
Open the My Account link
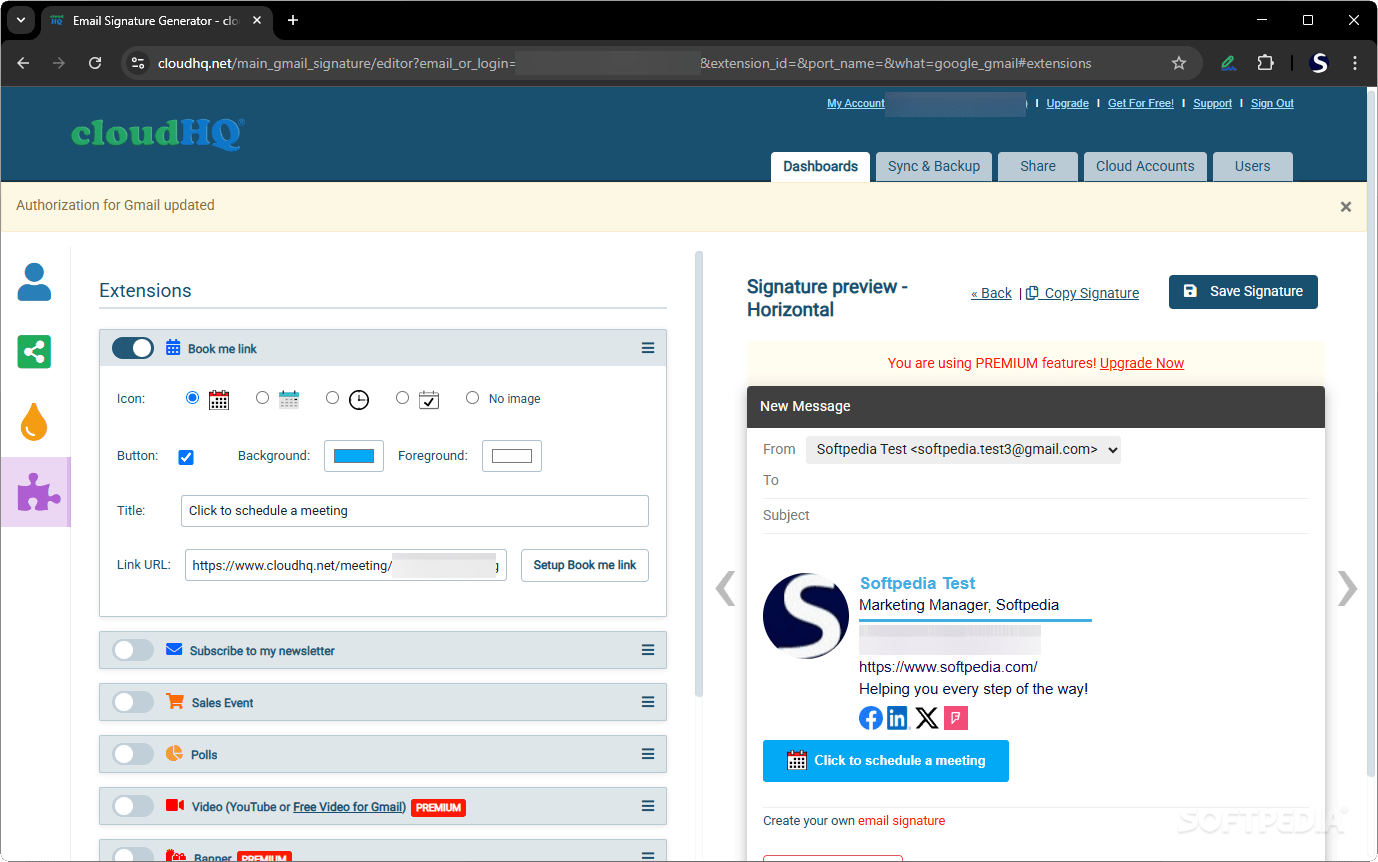[x=856, y=103]
